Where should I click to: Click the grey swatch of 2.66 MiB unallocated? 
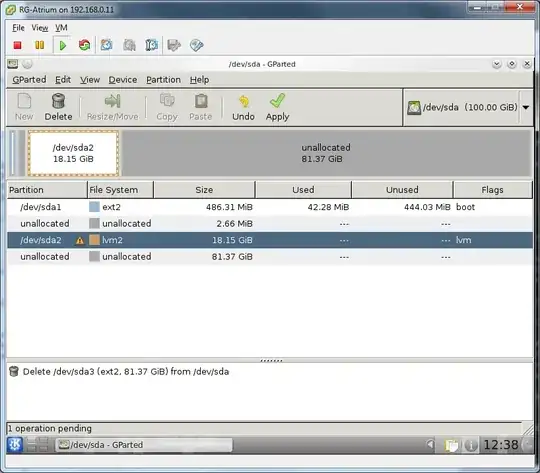(94, 224)
